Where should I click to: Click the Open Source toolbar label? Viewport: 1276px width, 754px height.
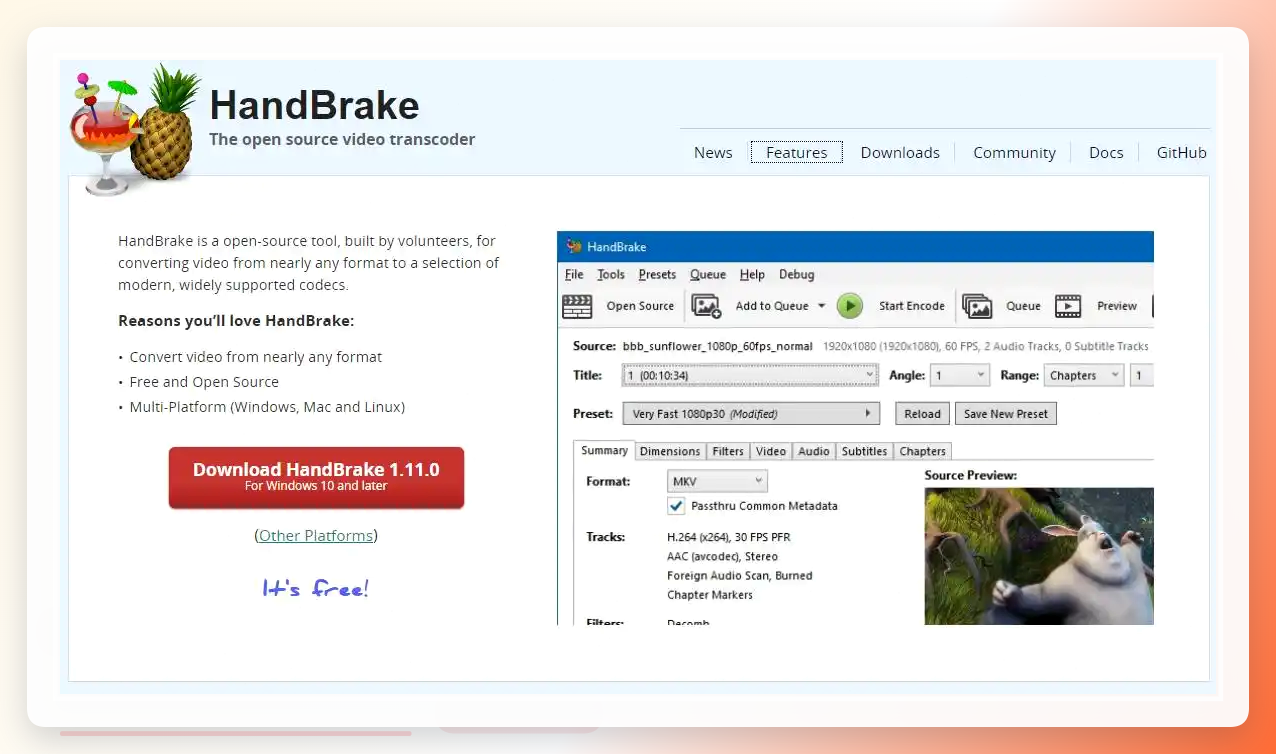(x=640, y=306)
